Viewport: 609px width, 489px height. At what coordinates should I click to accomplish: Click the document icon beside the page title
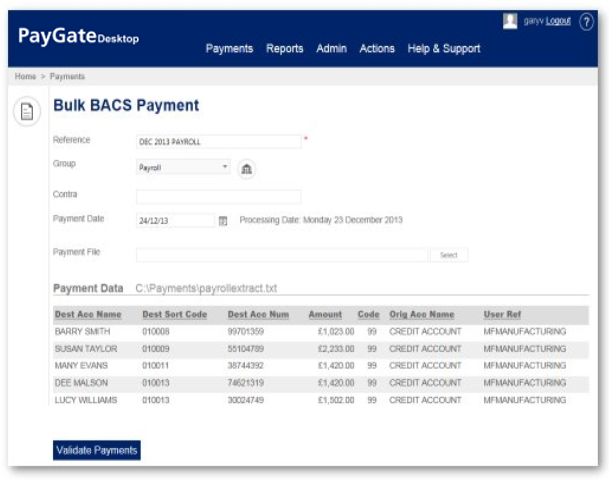point(27,111)
